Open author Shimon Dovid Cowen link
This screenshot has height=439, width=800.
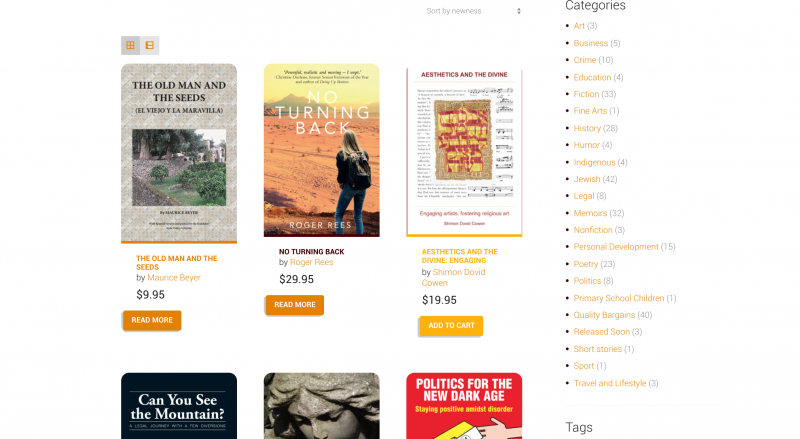pos(454,277)
